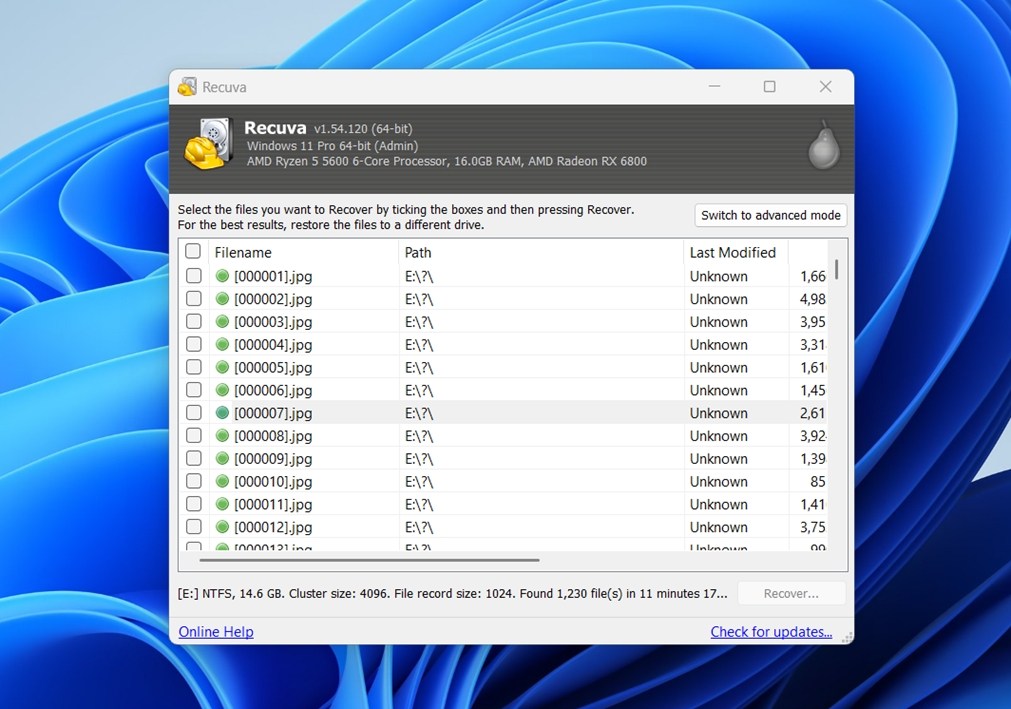Click the Path column header
The height and width of the screenshot is (709, 1011).
pos(418,252)
